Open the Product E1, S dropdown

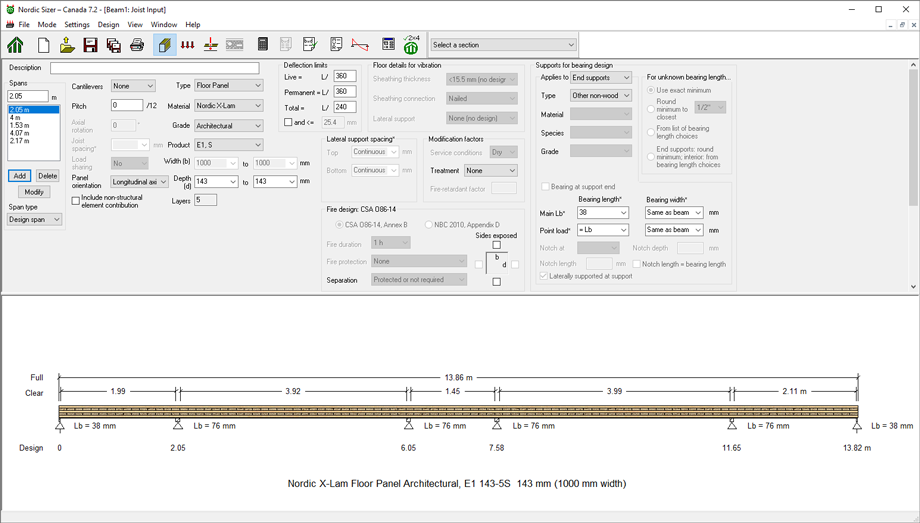[x=229, y=144]
